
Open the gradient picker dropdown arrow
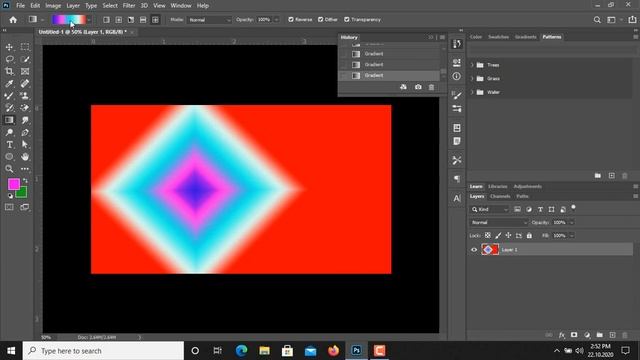(x=89, y=20)
